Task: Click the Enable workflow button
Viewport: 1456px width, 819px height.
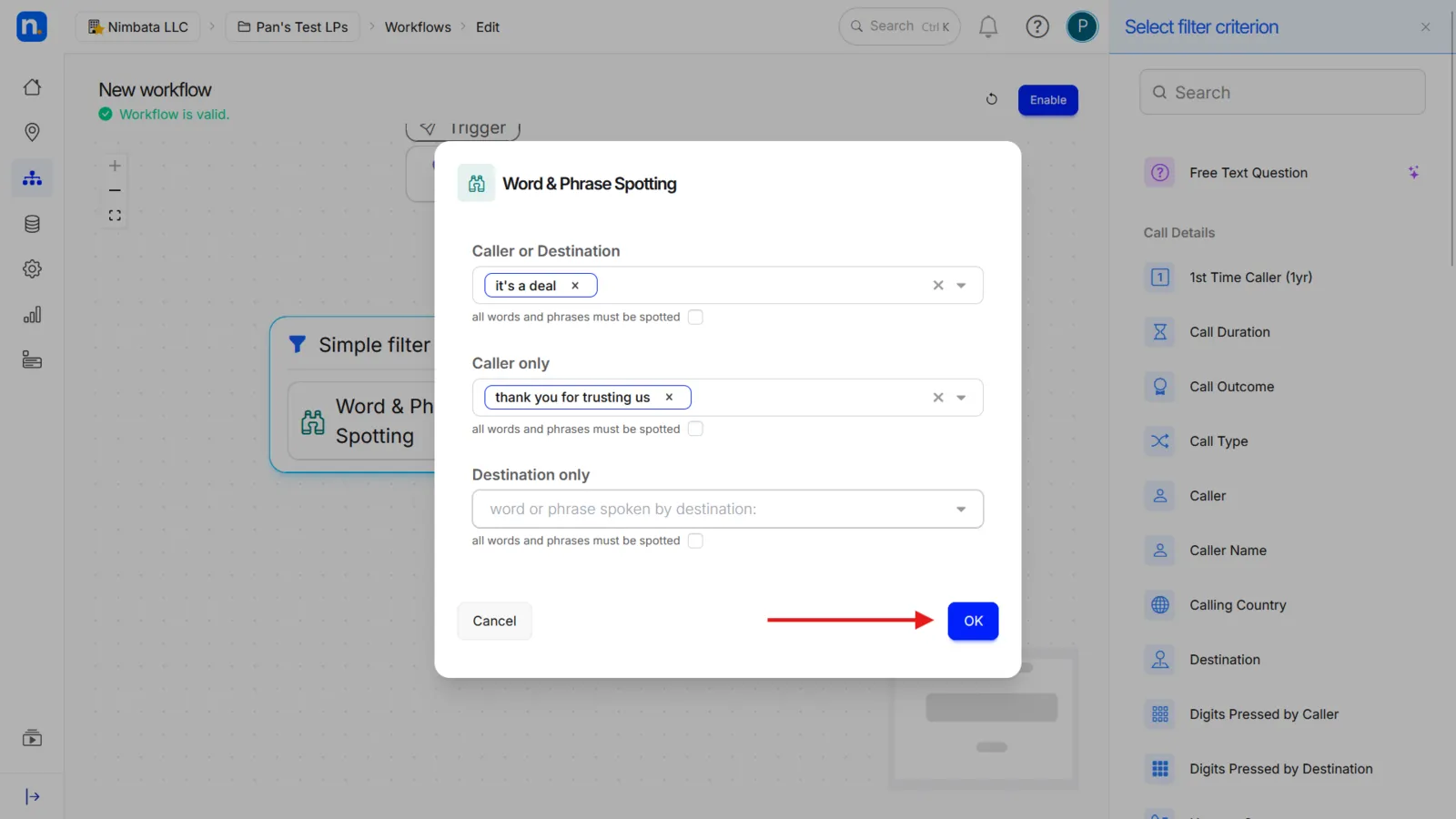Action: point(1048,100)
